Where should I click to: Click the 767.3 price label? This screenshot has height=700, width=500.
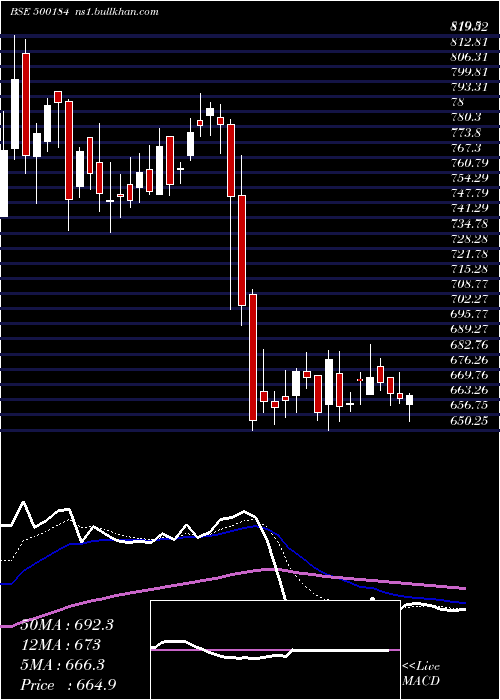click(x=467, y=148)
